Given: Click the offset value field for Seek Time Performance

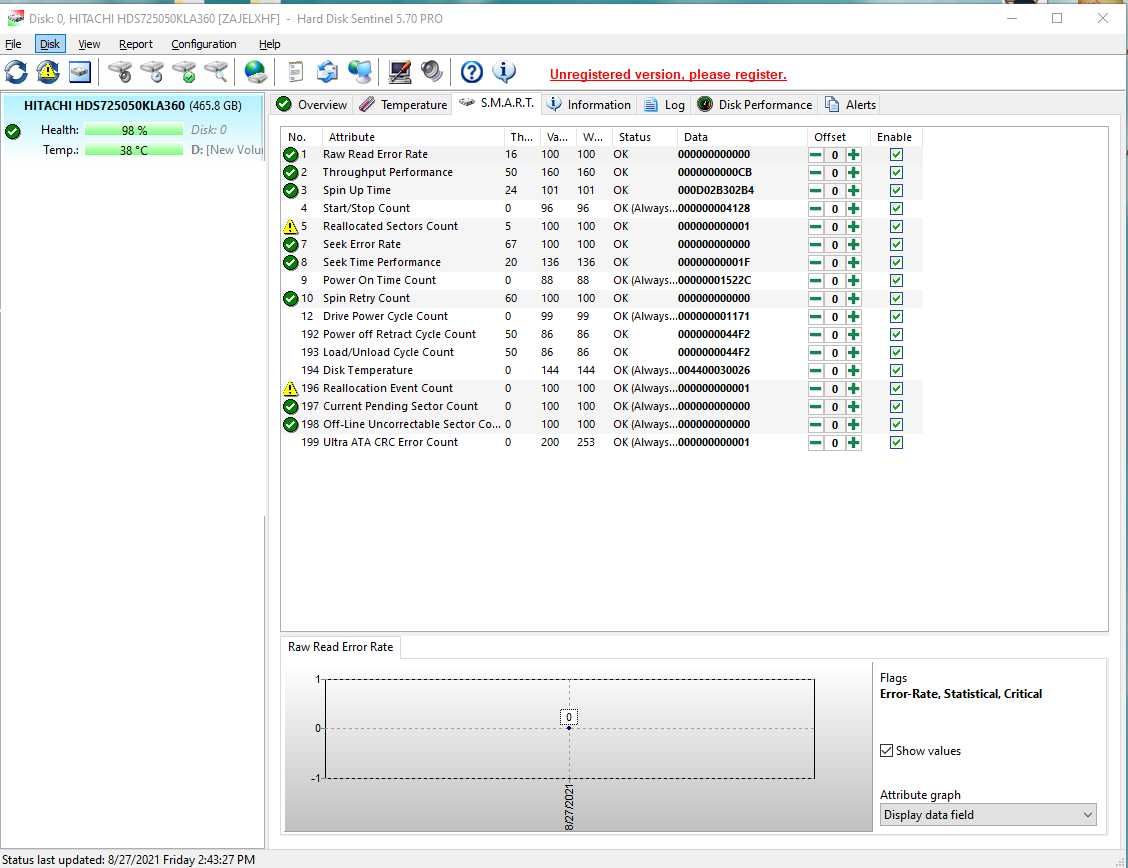Looking at the screenshot, I should pos(834,262).
